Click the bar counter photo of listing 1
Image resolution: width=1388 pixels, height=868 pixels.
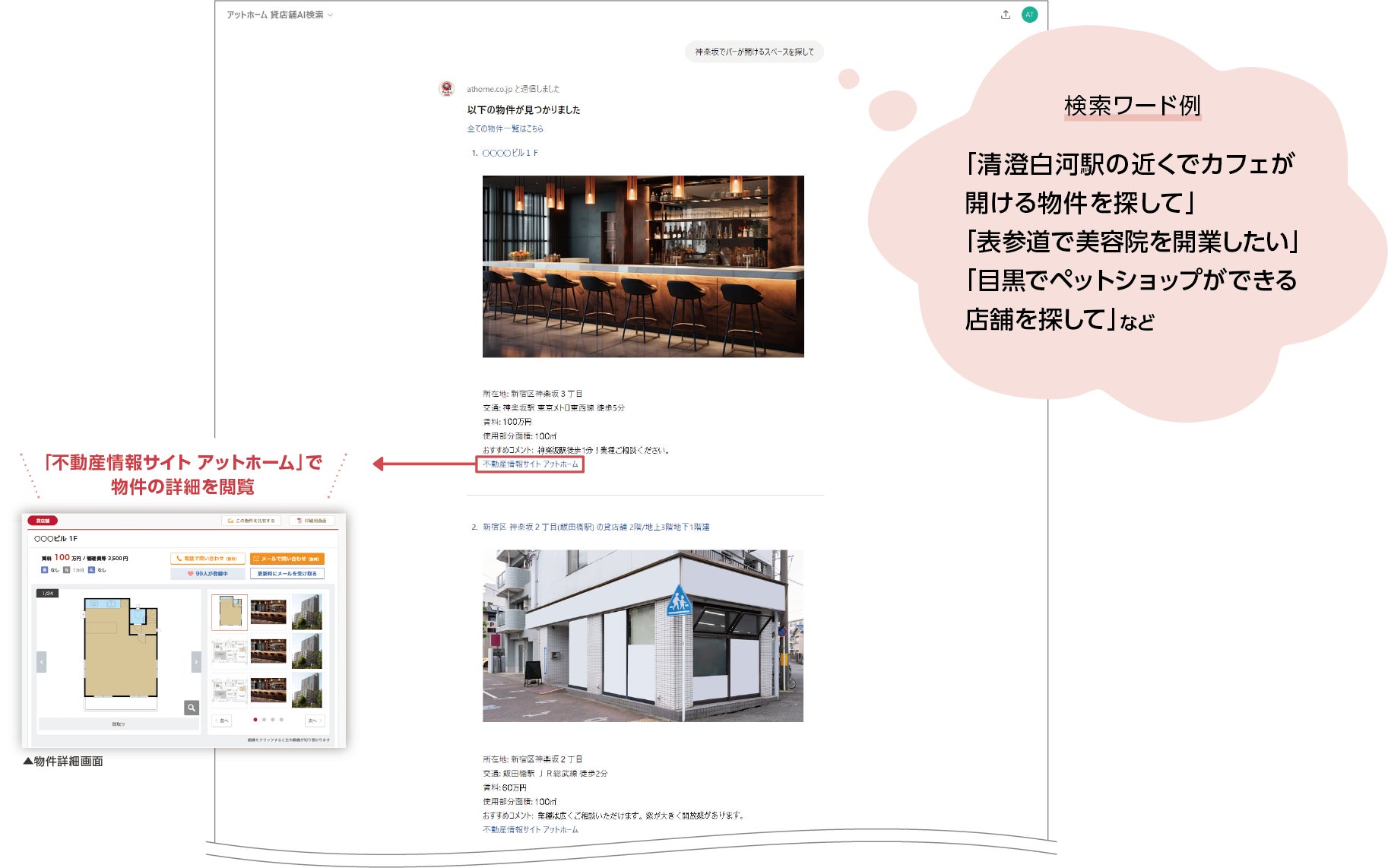click(x=643, y=266)
